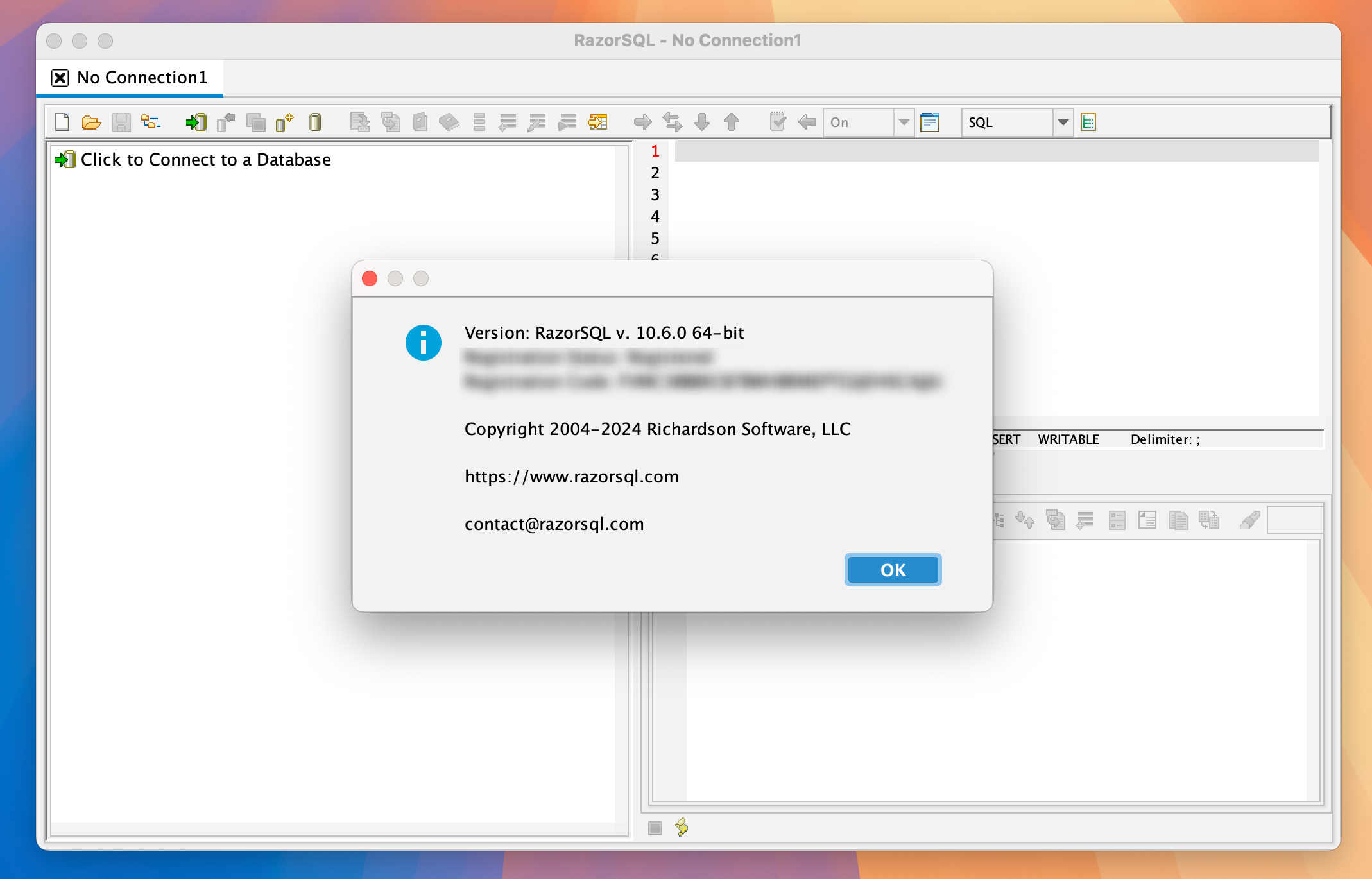Click https://www.razorsql.com link
Screen dimensions: 1372x879
[x=571, y=476]
